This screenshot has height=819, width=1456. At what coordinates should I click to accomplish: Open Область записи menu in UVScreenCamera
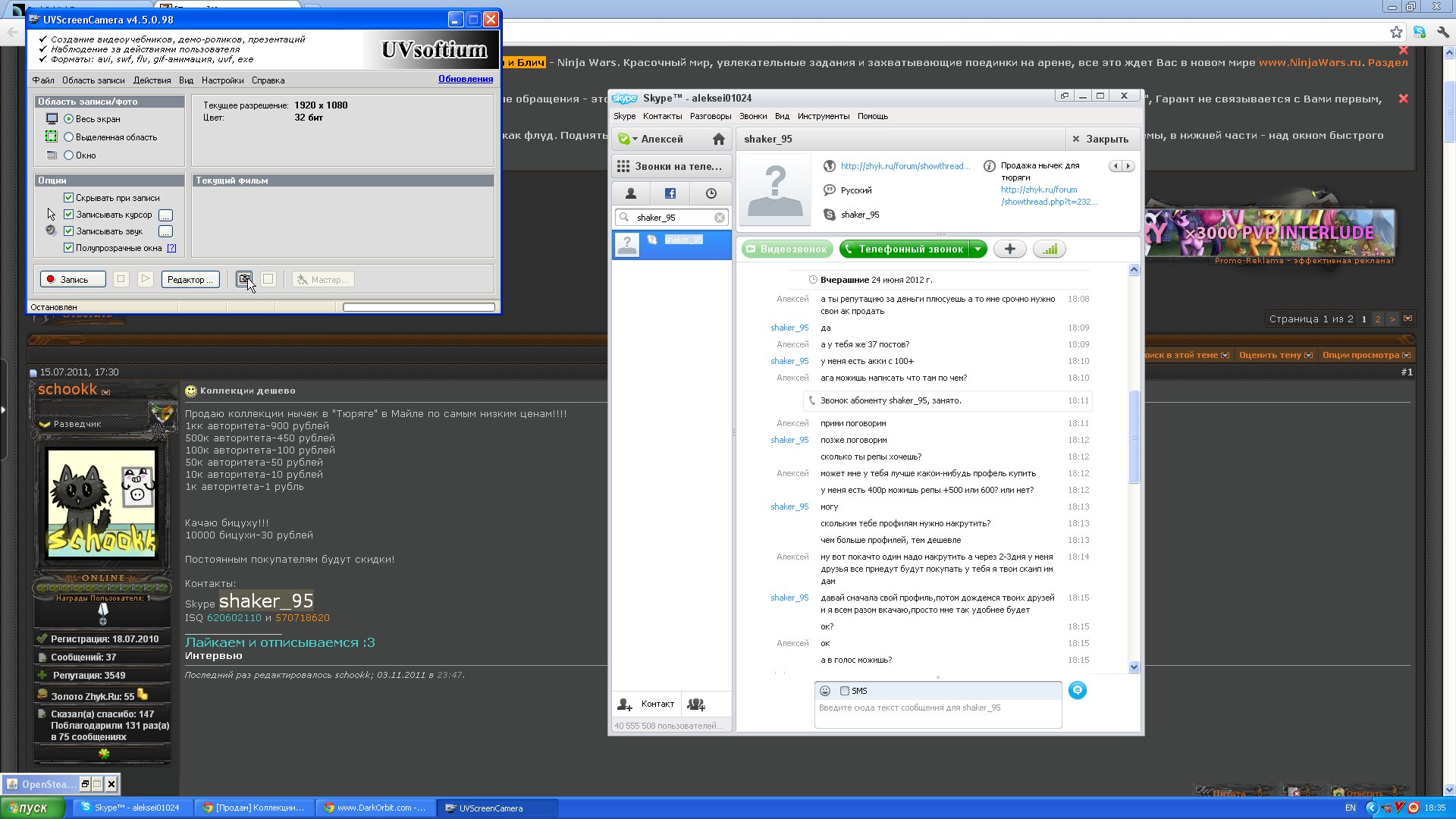coord(93,80)
